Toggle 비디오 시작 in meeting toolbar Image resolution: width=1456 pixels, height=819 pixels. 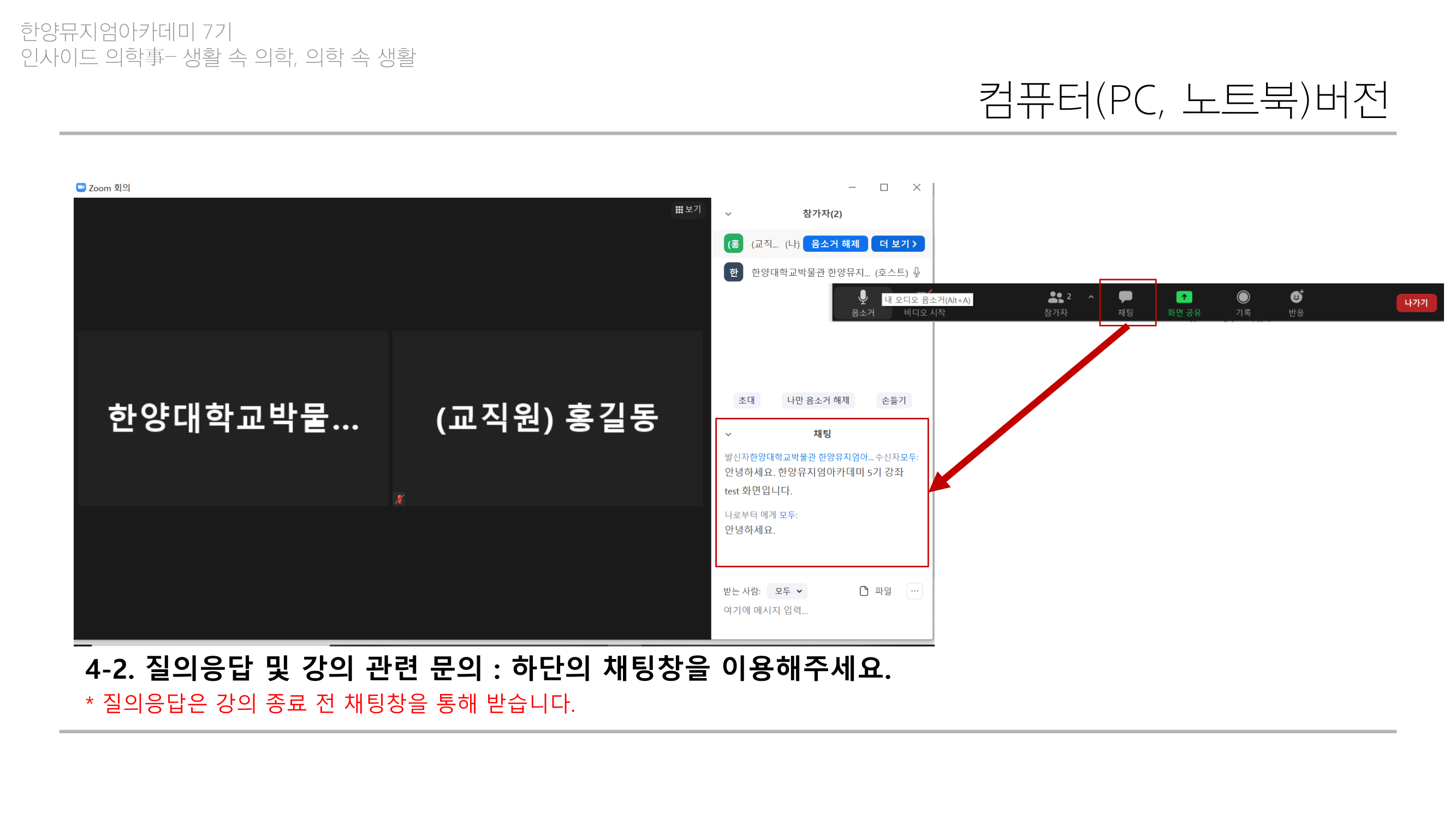pyautogui.click(x=924, y=311)
